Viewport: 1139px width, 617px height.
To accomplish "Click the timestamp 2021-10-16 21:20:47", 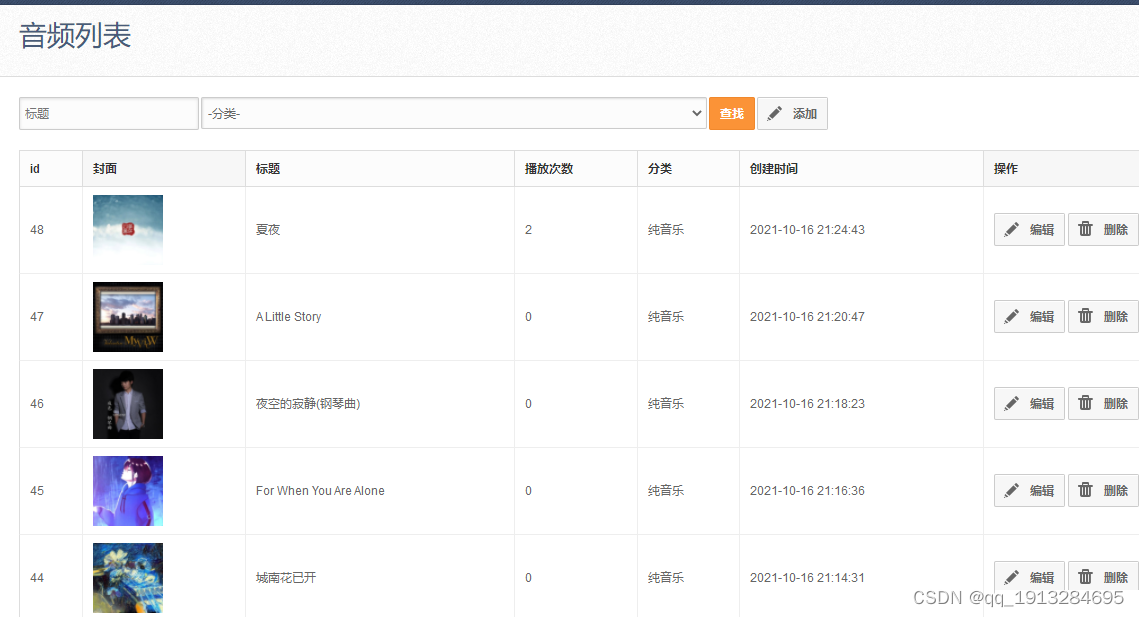I will (807, 317).
